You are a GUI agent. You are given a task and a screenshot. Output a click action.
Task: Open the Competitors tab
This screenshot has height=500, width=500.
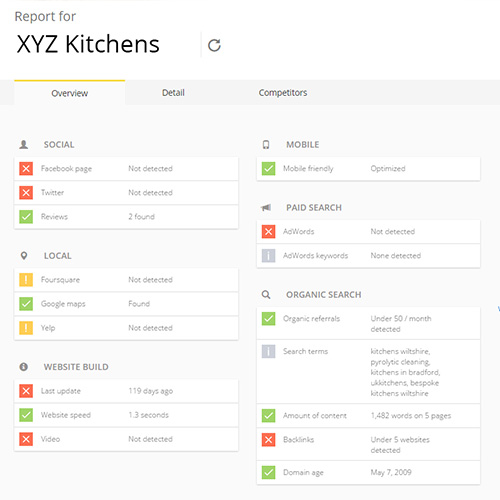pyautogui.click(x=283, y=93)
